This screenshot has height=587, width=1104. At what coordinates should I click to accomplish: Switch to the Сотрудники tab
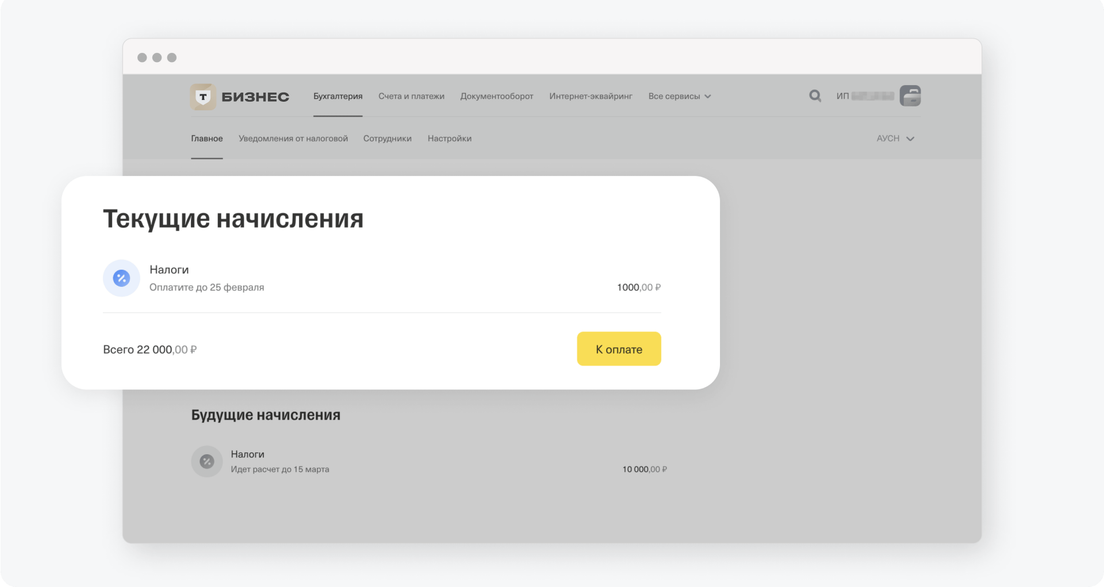tap(387, 139)
